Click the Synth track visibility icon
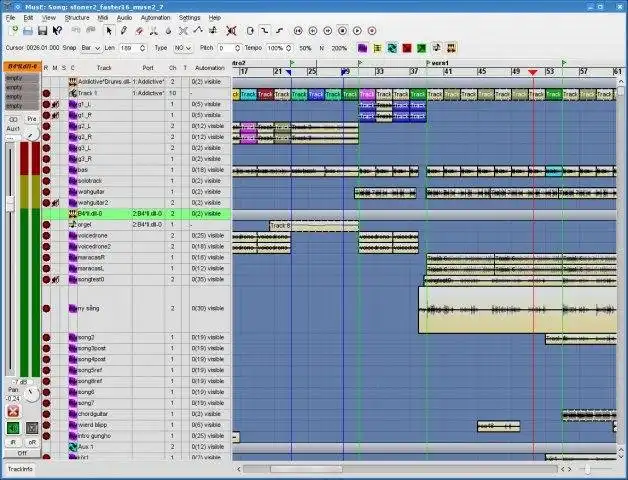 (451, 48)
